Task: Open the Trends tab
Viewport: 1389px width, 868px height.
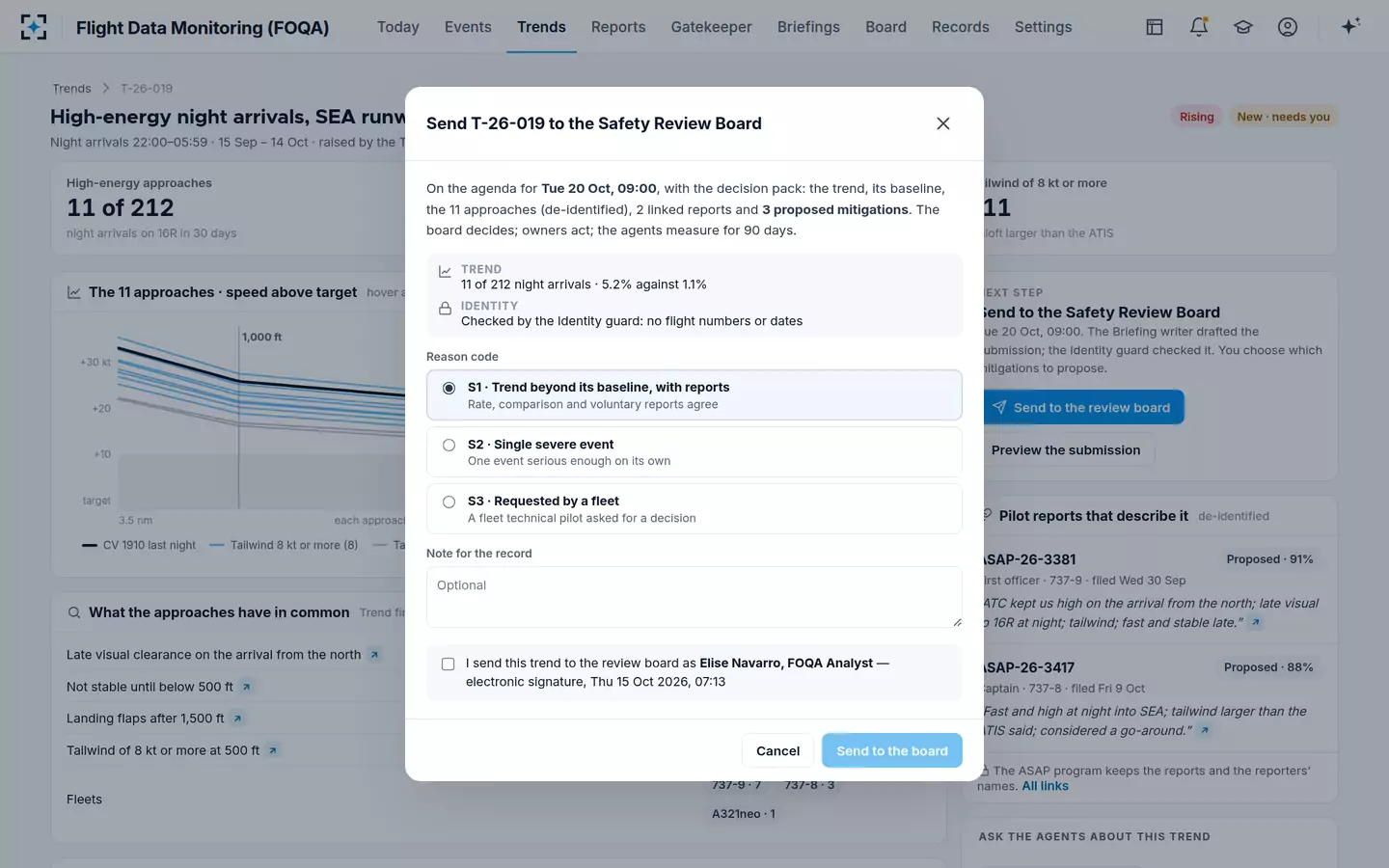Action: click(x=541, y=27)
